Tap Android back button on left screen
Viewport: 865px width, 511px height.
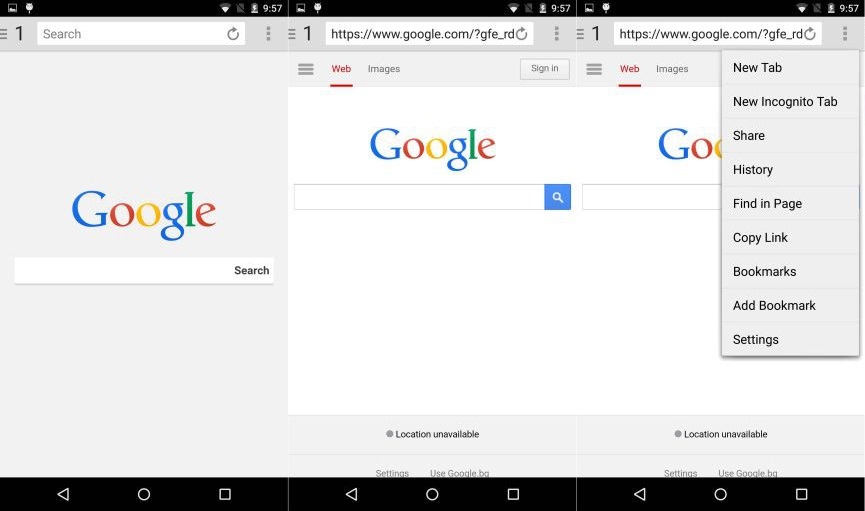point(63,494)
